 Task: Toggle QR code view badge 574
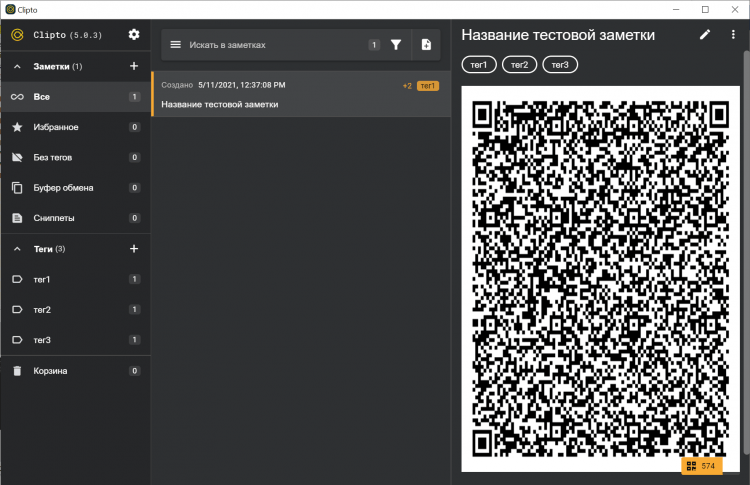tap(701, 466)
